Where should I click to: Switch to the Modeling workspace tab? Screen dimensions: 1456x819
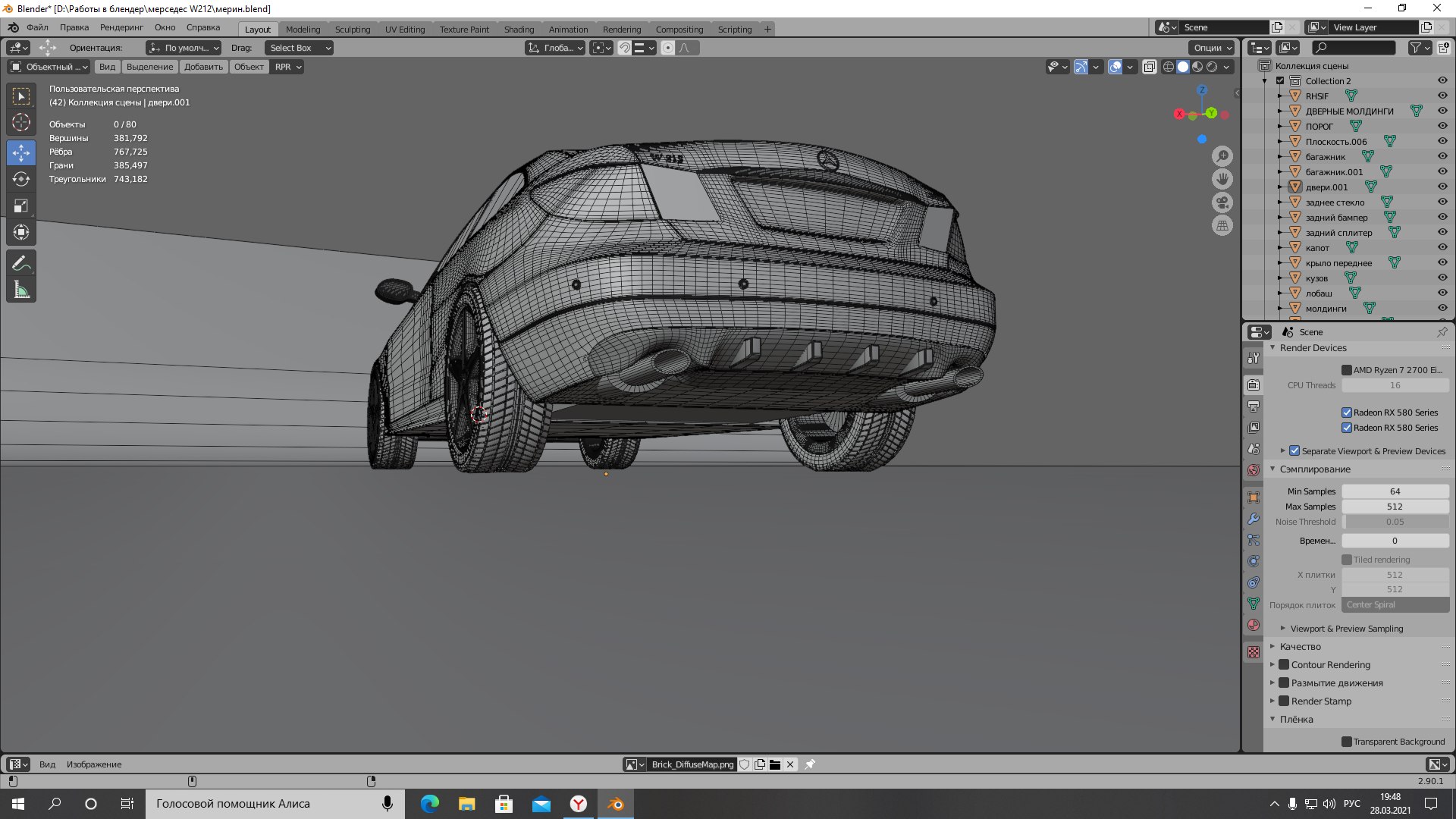point(303,30)
